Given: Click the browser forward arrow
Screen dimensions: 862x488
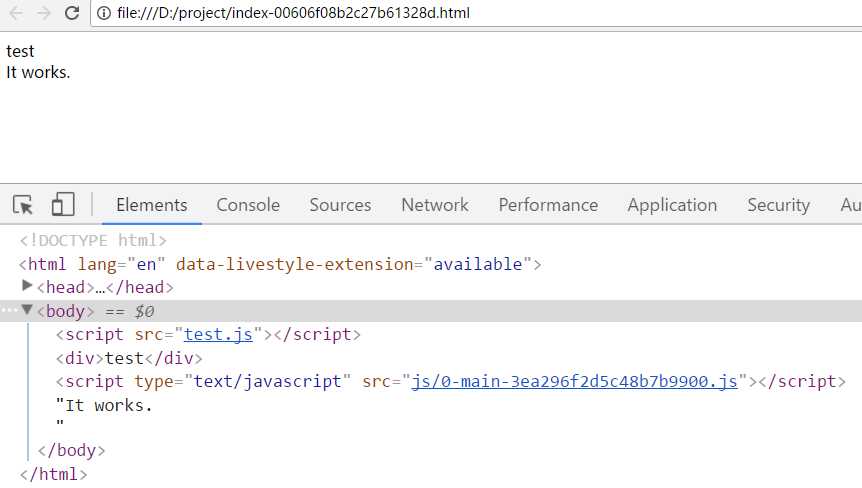Looking at the screenshot, I should [x=44, y=13].
